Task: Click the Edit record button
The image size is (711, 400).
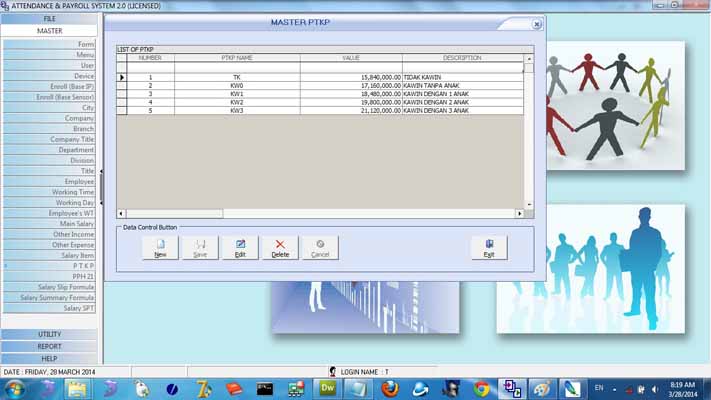Action: click(240, 248)
